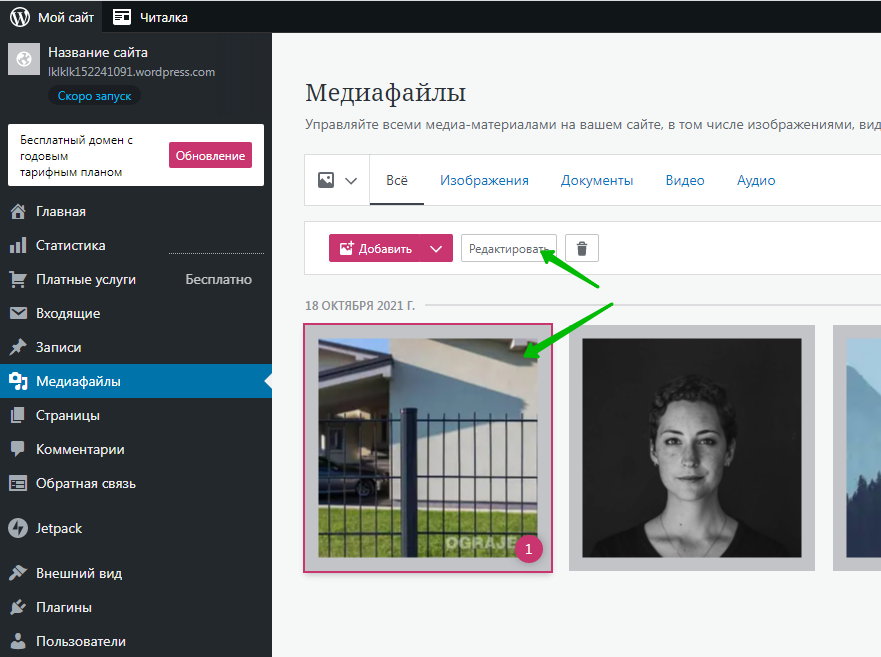Open the Главная menu item
The height and width of the screenshot is (657, 881).
(x=136, y=211)
